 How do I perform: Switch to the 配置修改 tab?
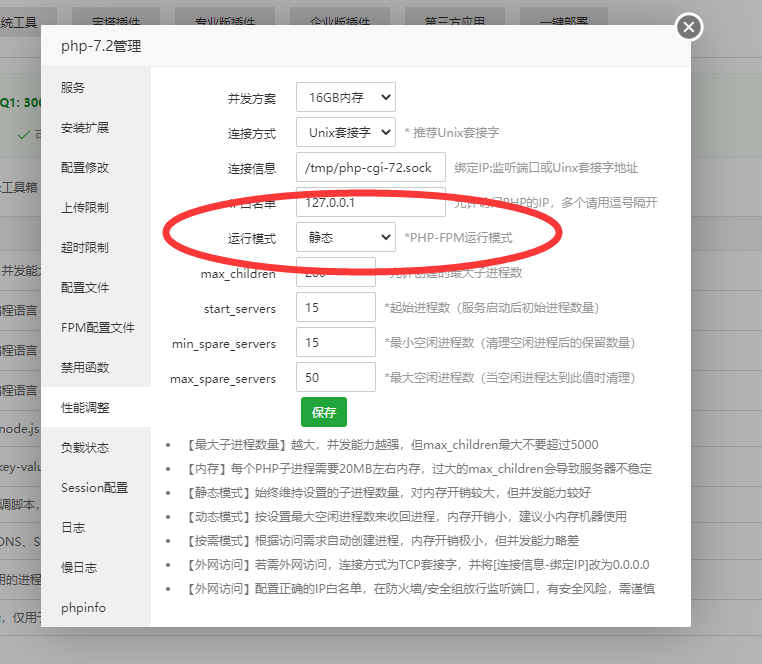tap(85, 168)
